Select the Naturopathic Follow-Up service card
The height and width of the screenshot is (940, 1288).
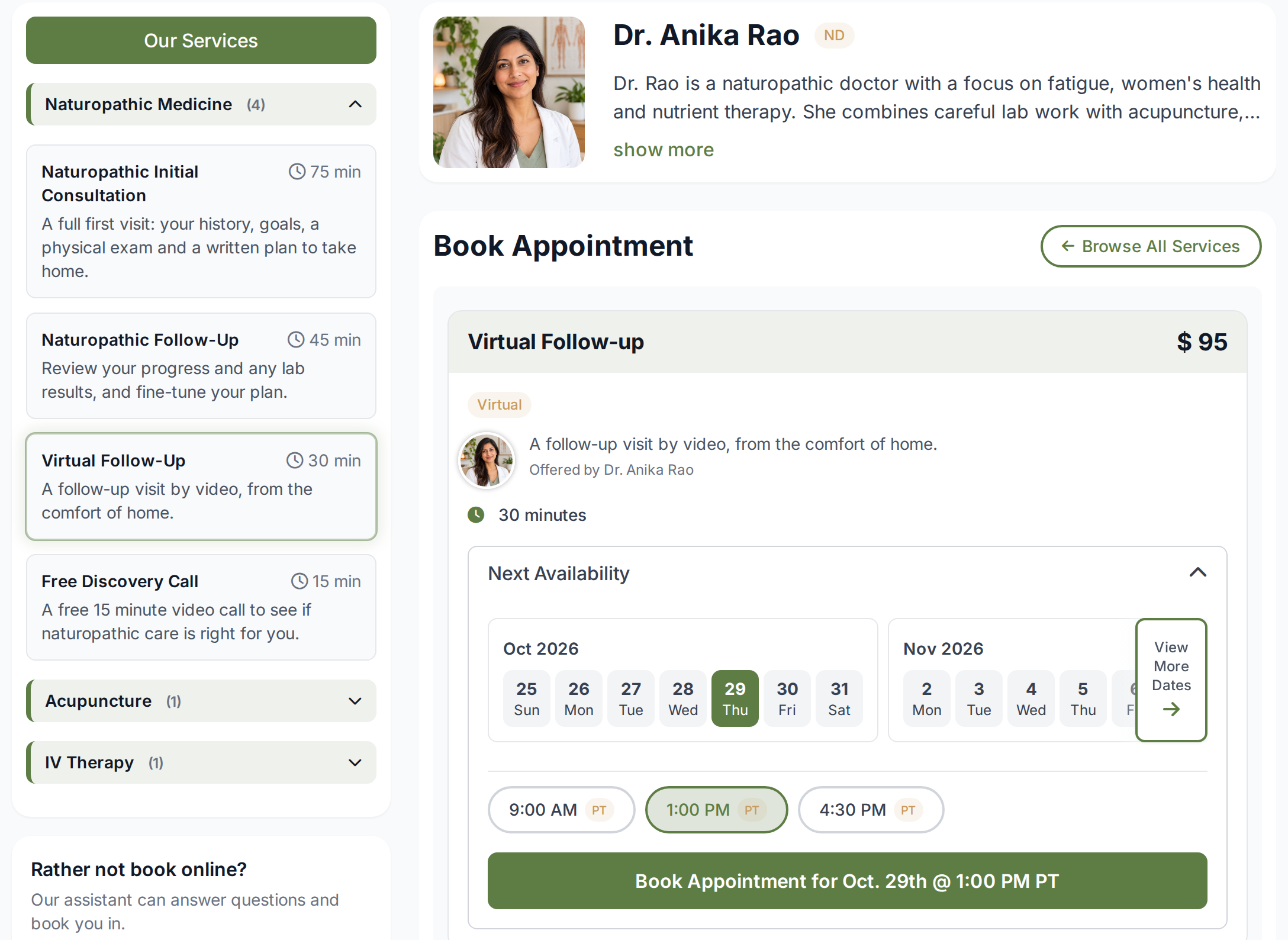pyautogui.click(x=201, y=366)
